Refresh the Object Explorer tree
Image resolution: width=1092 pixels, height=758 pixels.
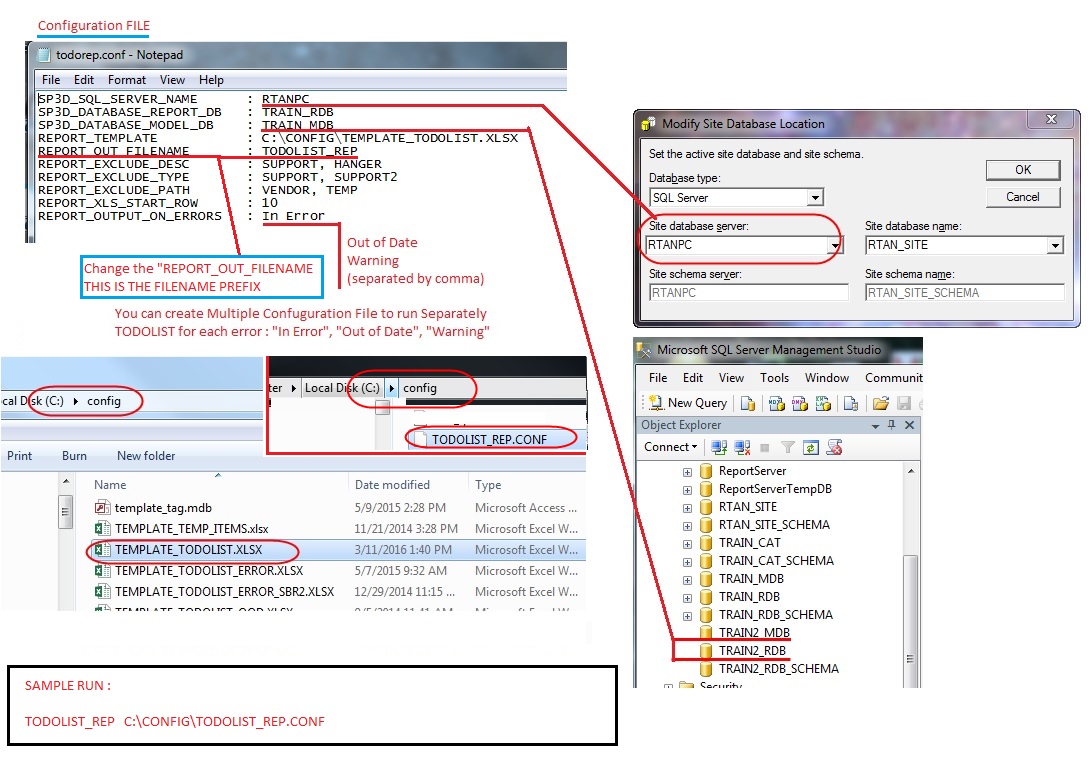(x=812, y=447)
